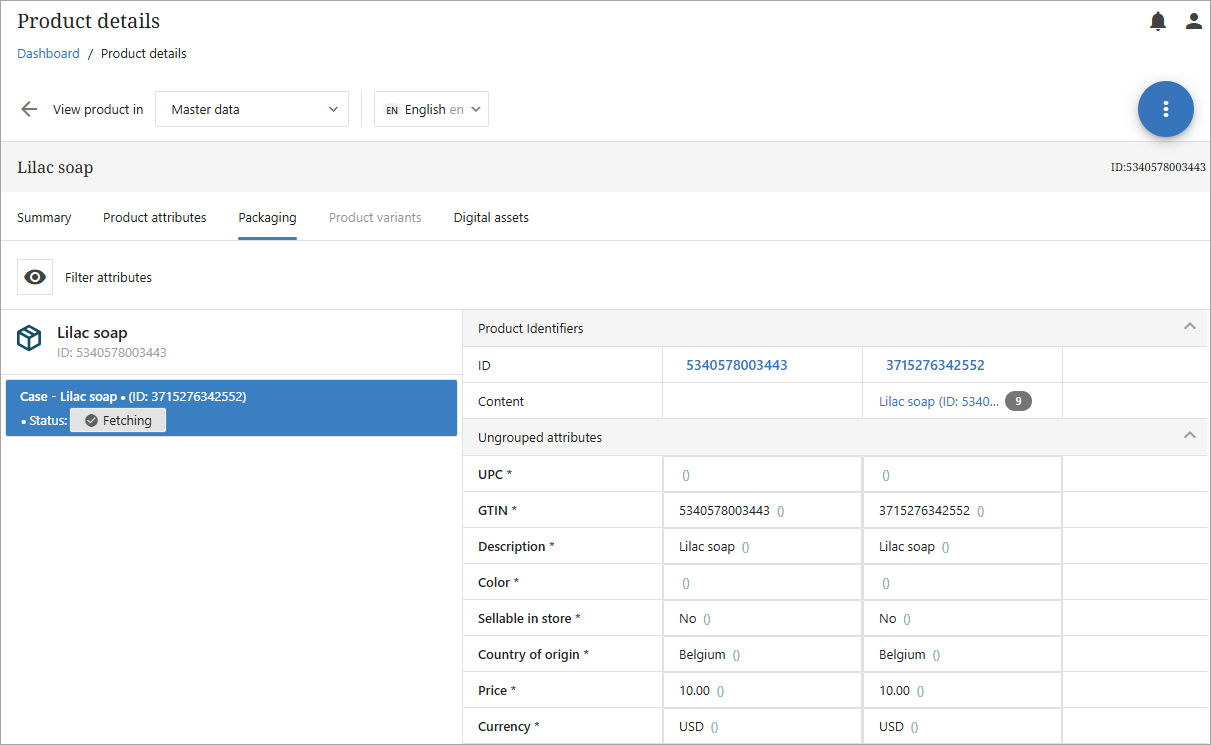
Task: Open the blue three-dot actions button
Action: pyautogui.click(x=1165, y=109)
